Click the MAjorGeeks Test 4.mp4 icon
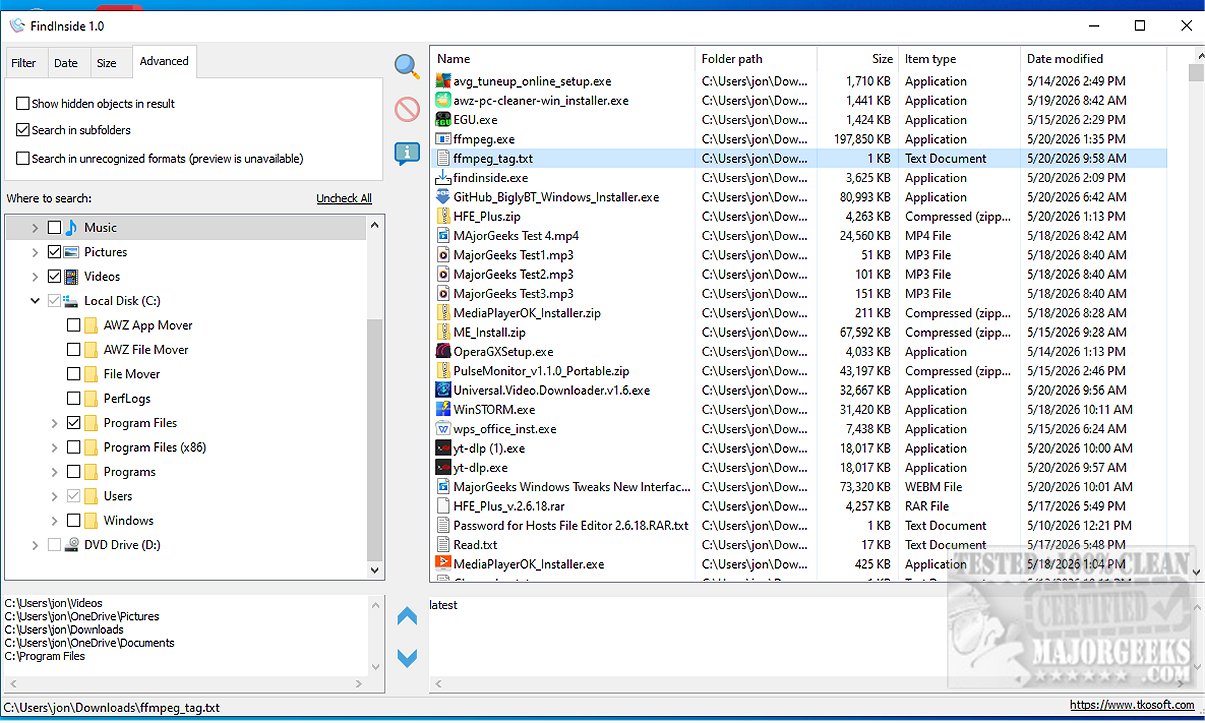Image resolution: width=1205 pixels, height=723 pixels. 444,236
